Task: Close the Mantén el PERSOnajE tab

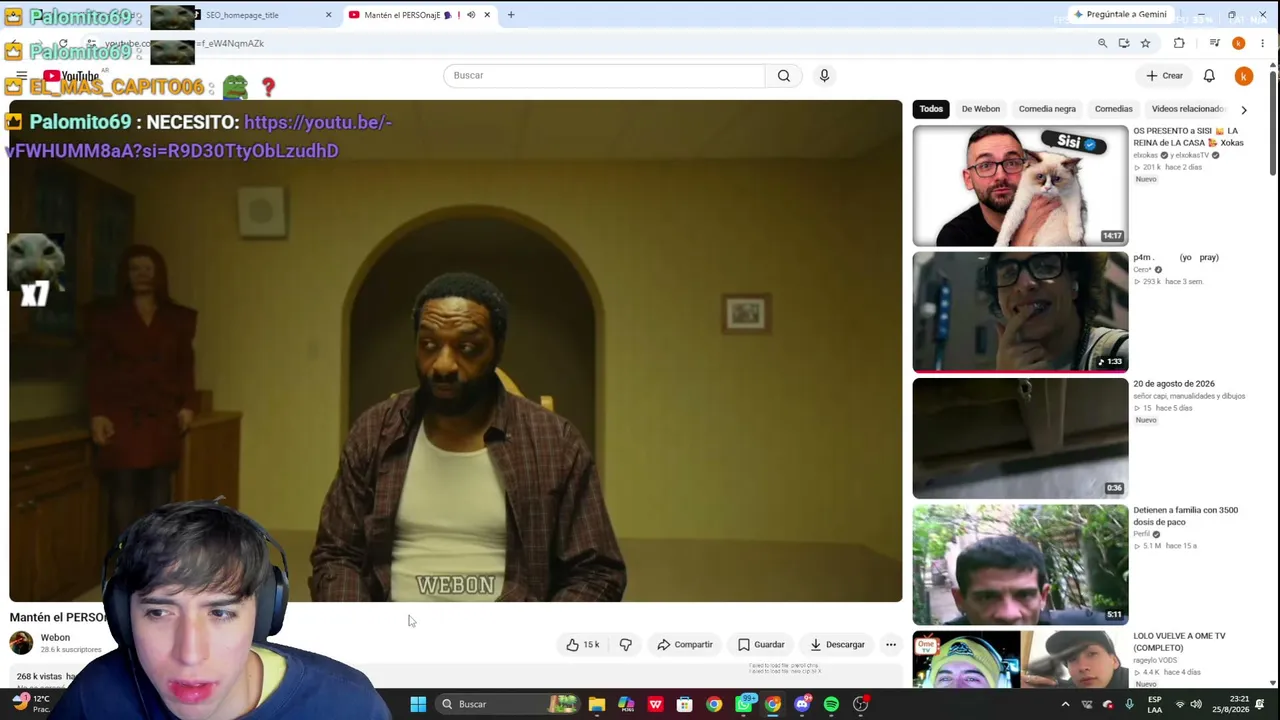Action: click(x=487, y=15)
